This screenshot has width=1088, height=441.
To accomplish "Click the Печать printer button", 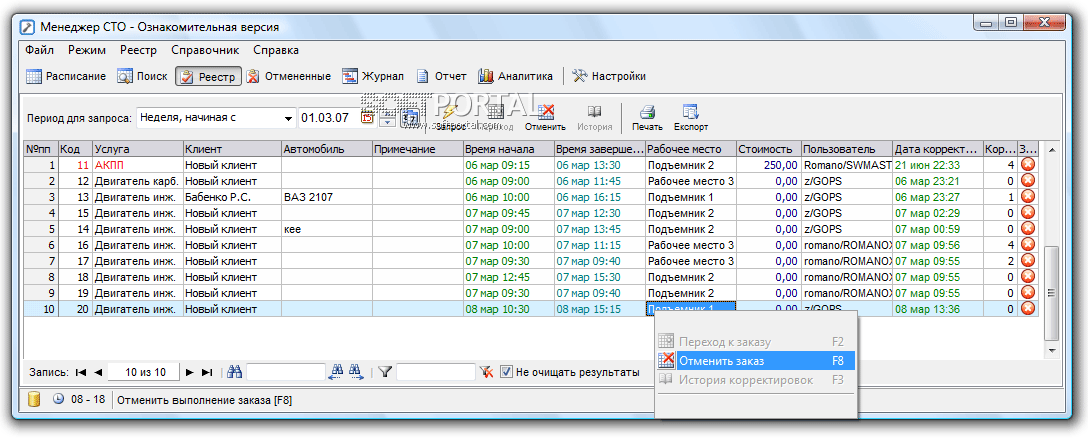I will tap(647, 118).
